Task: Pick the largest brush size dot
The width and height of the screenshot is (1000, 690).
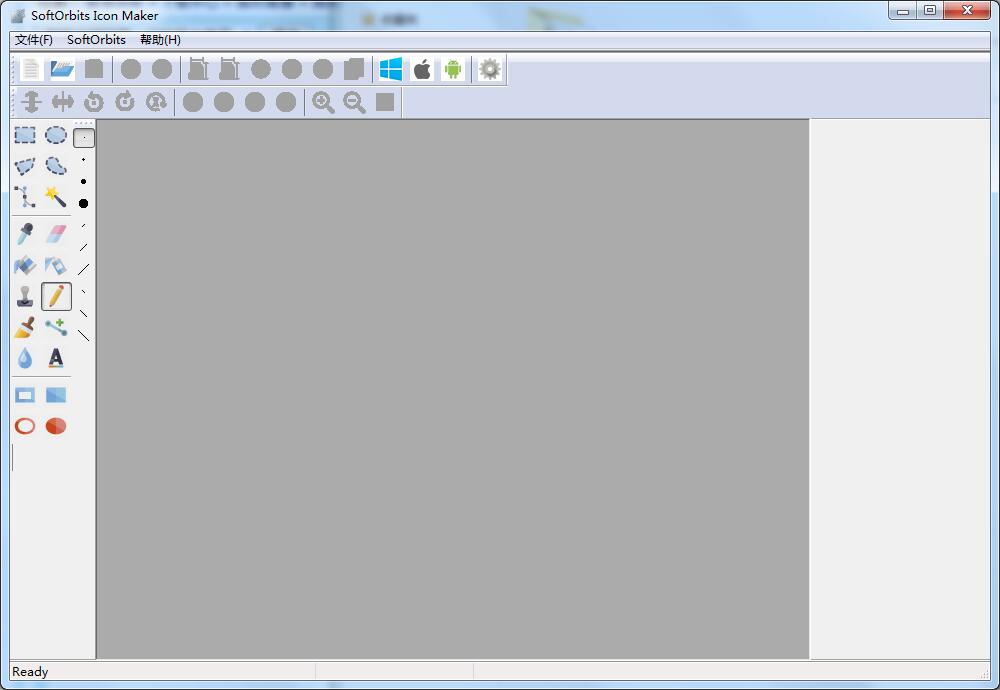Action: 83,203
